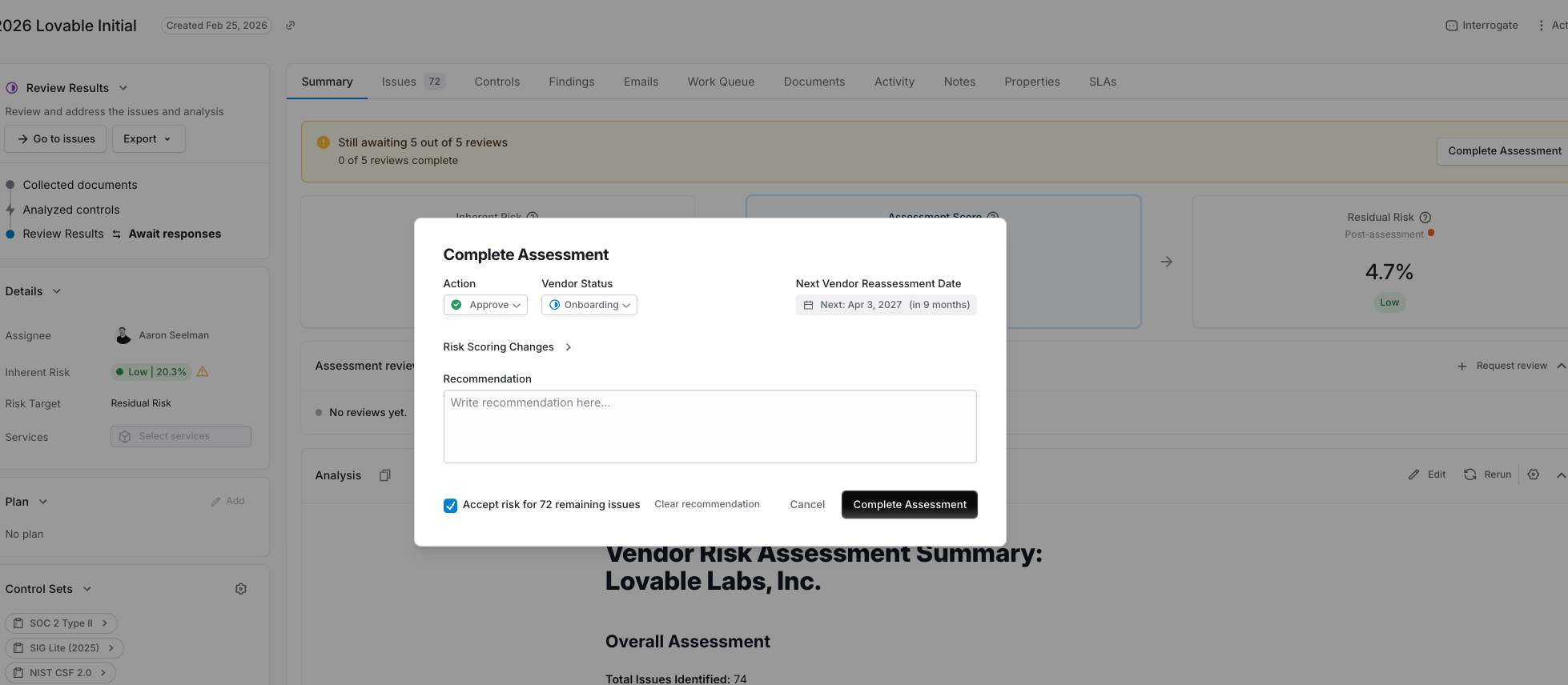Click the Low residual risk badge
Viewport: 1568px width, 685px height.
tap(1389, 302)
